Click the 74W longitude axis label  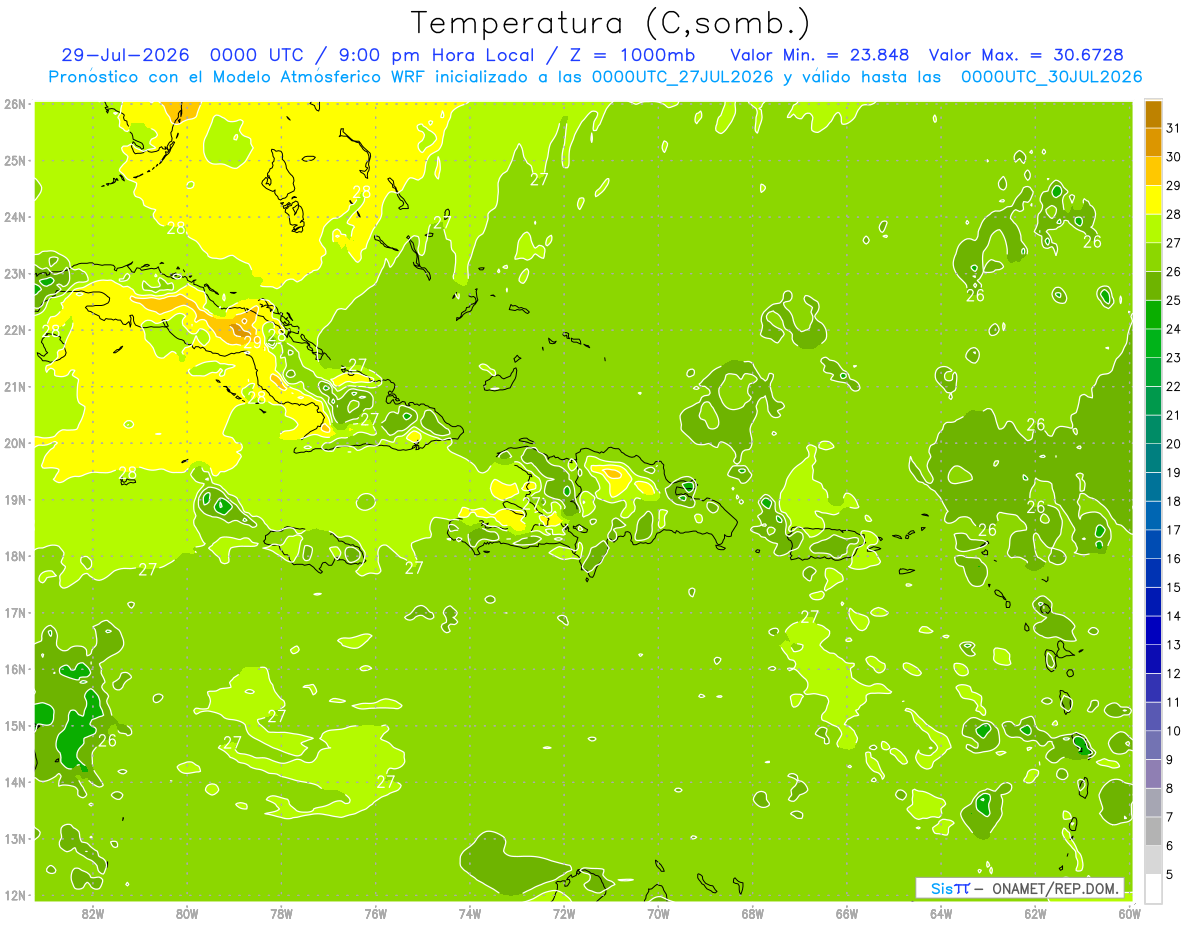470,913
